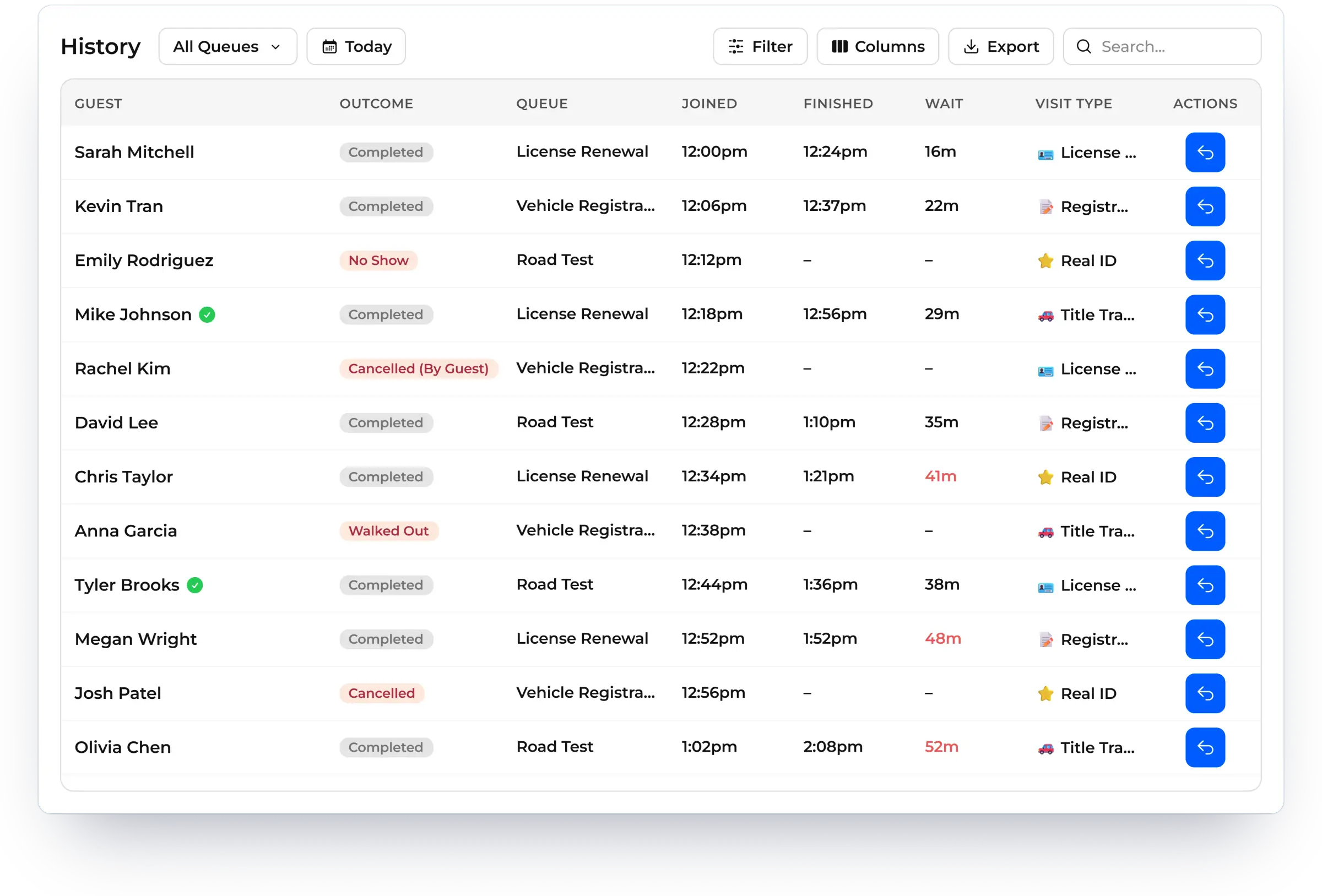Sort by the Outcome column header
This screenshot has width=1322, height=896.
[377, 104]
